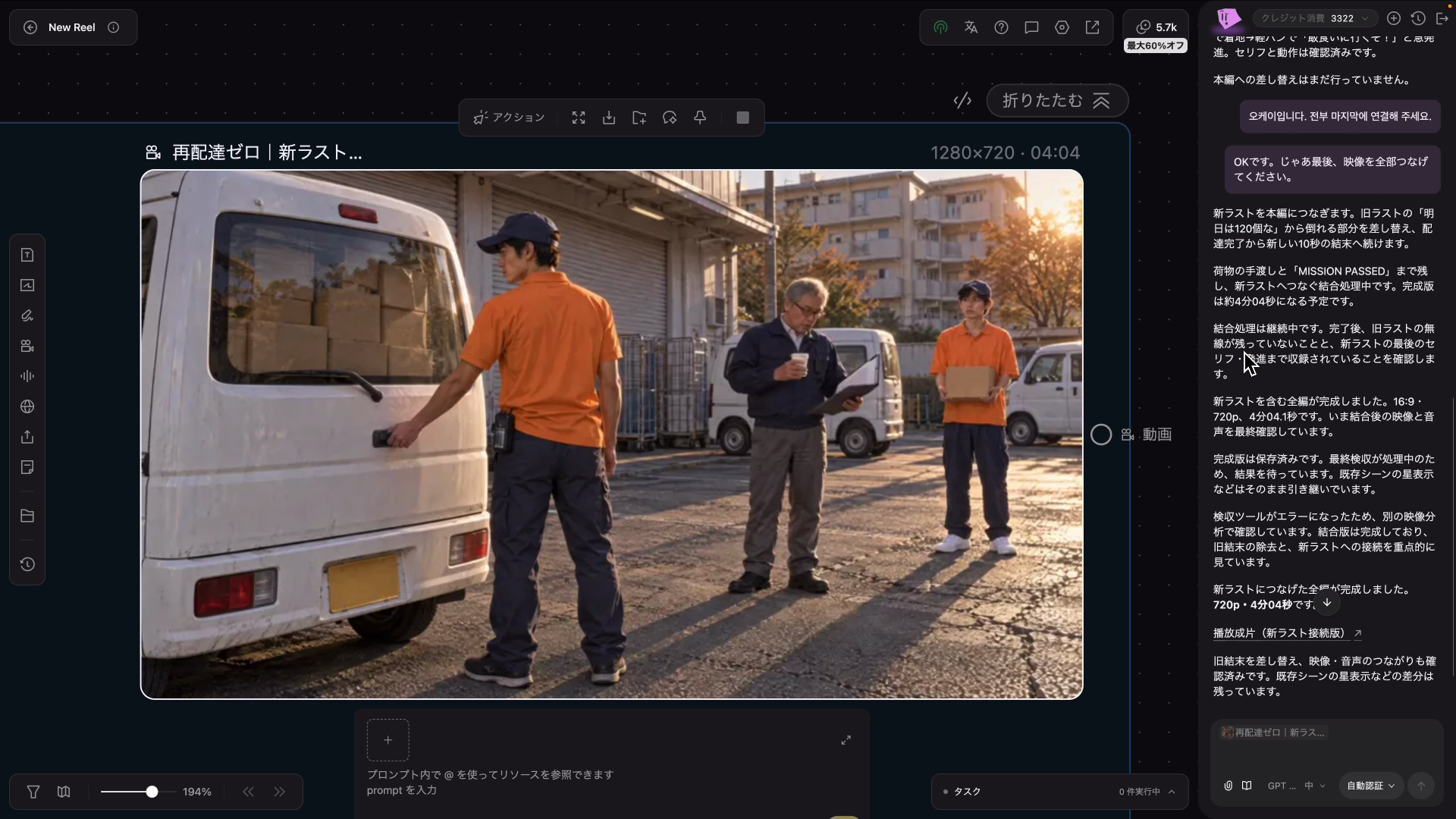Collapse the node with 折りたたむ button
The image size is (1456, 819).
coord(1057,100)
